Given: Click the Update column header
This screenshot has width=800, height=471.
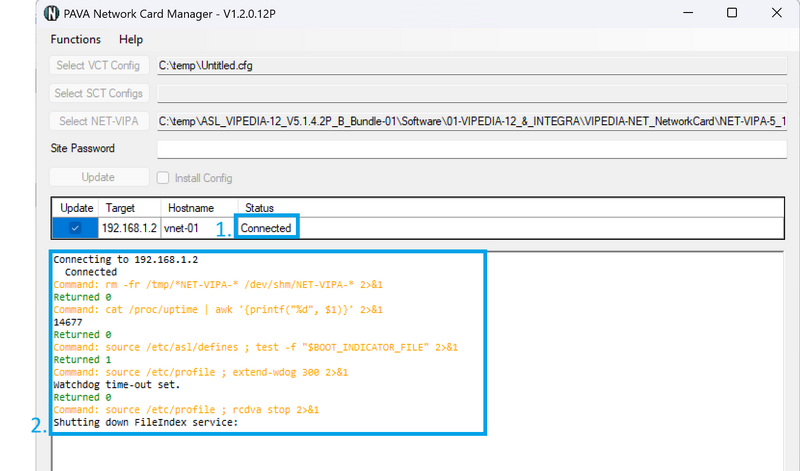Looking at the screenshot, I should click(x=77, y=208).
